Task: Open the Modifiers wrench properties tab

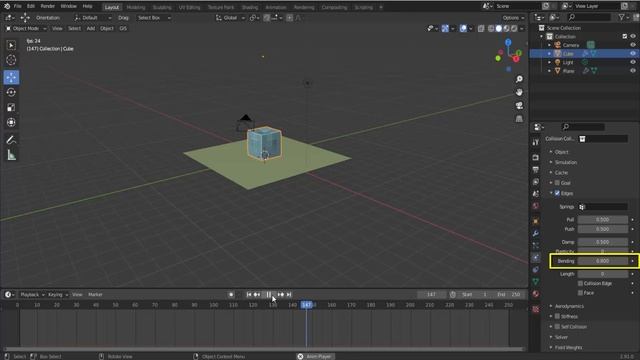Action: [536, 233]
